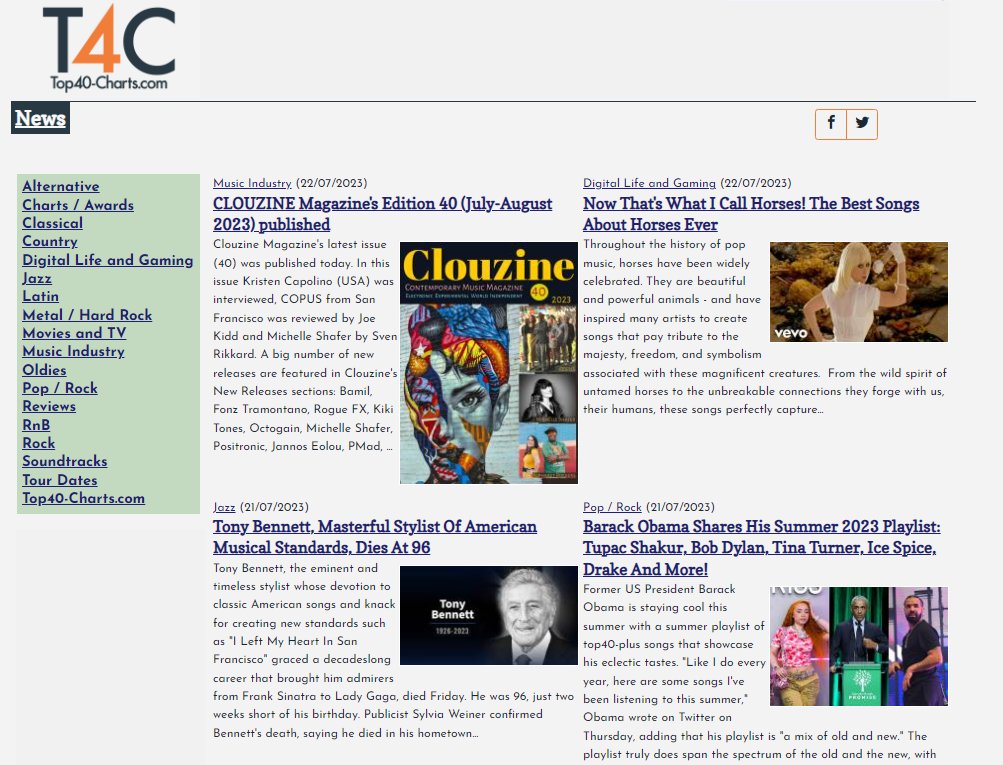Open Movies and TV category
This screenshot has width=1003, height=765.
(74, 333)
